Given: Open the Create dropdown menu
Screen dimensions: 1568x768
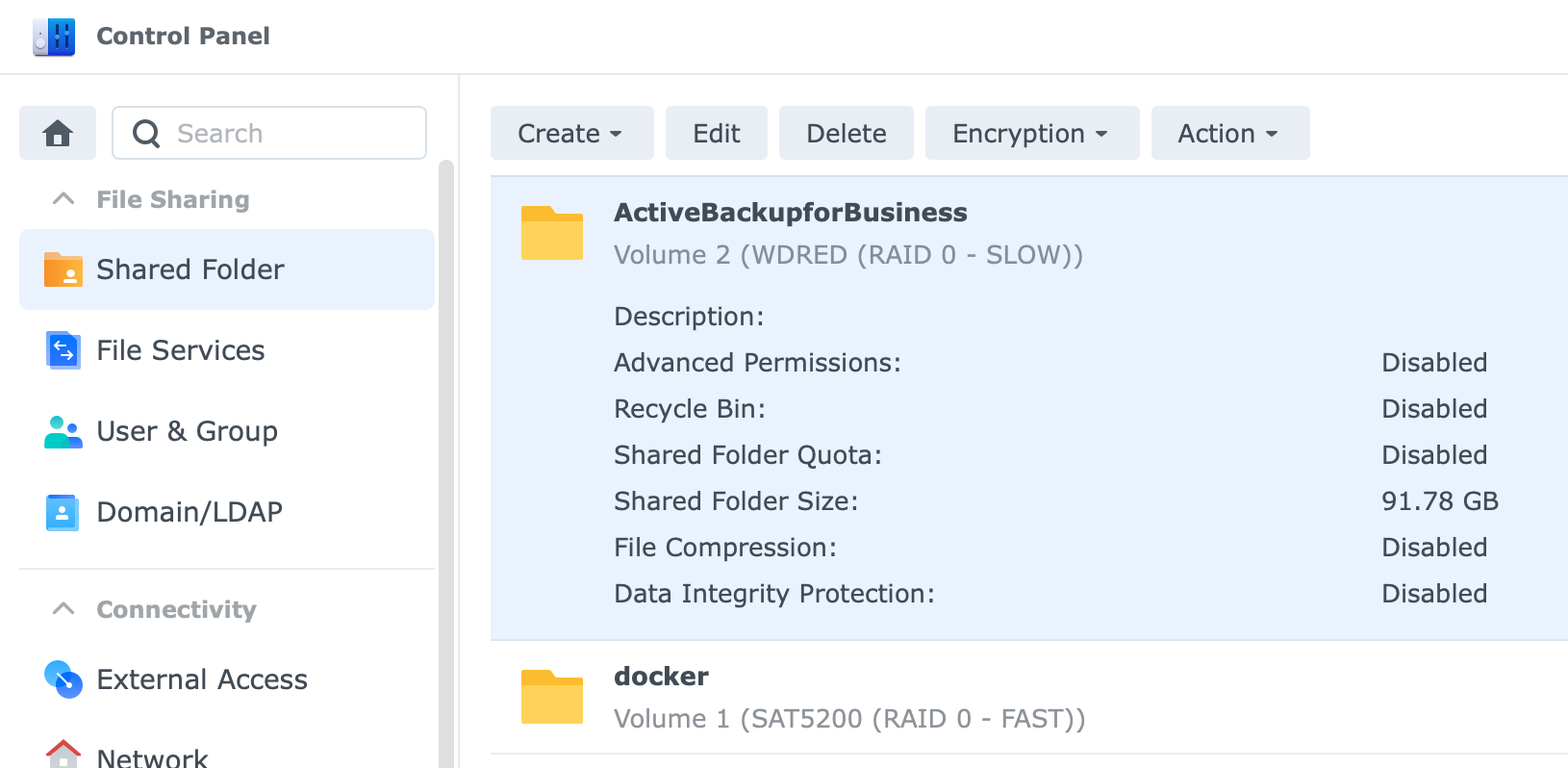Looking at the screenshot, I should coord(572,133).
